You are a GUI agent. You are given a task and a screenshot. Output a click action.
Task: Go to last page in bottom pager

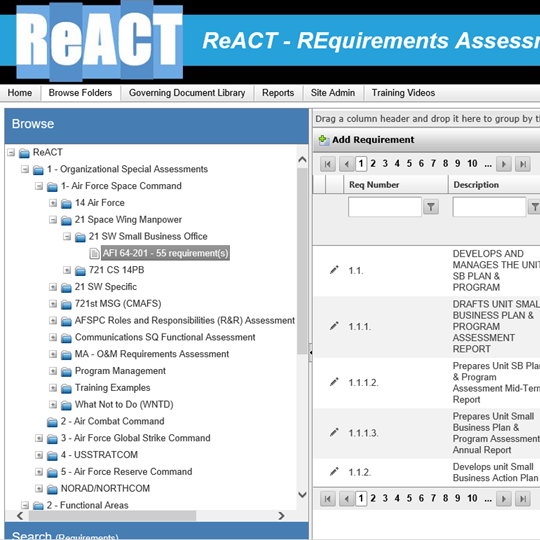tap(522, 499)
